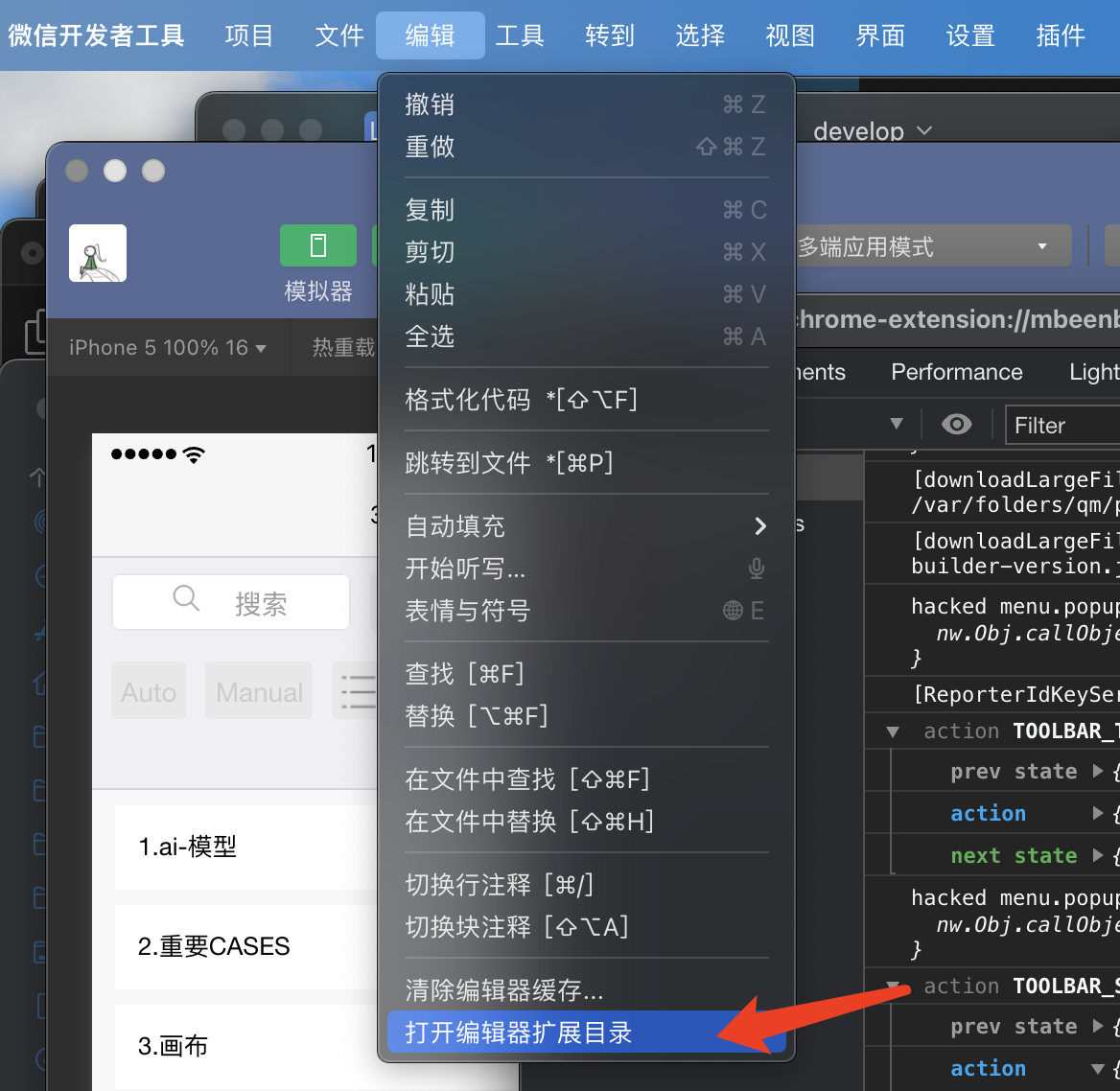Close the open 编辑 menu
Image resolution: width=1120 pixels, height=1091 pixels.
coord(430,35)
